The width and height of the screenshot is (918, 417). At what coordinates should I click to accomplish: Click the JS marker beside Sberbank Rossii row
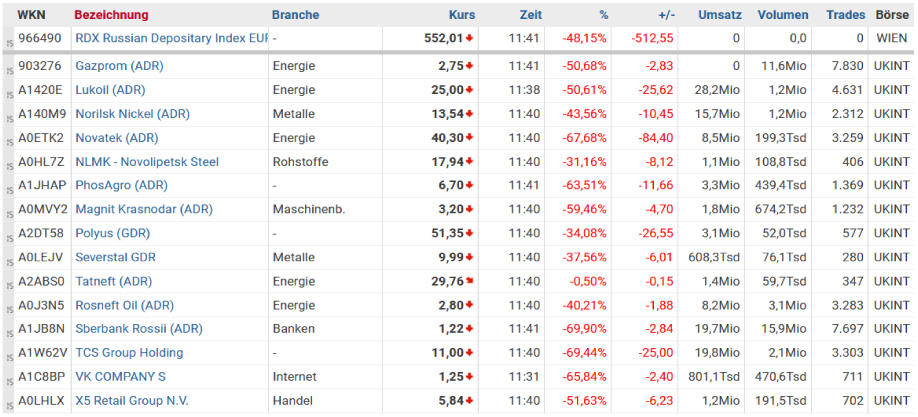(9, 331)
